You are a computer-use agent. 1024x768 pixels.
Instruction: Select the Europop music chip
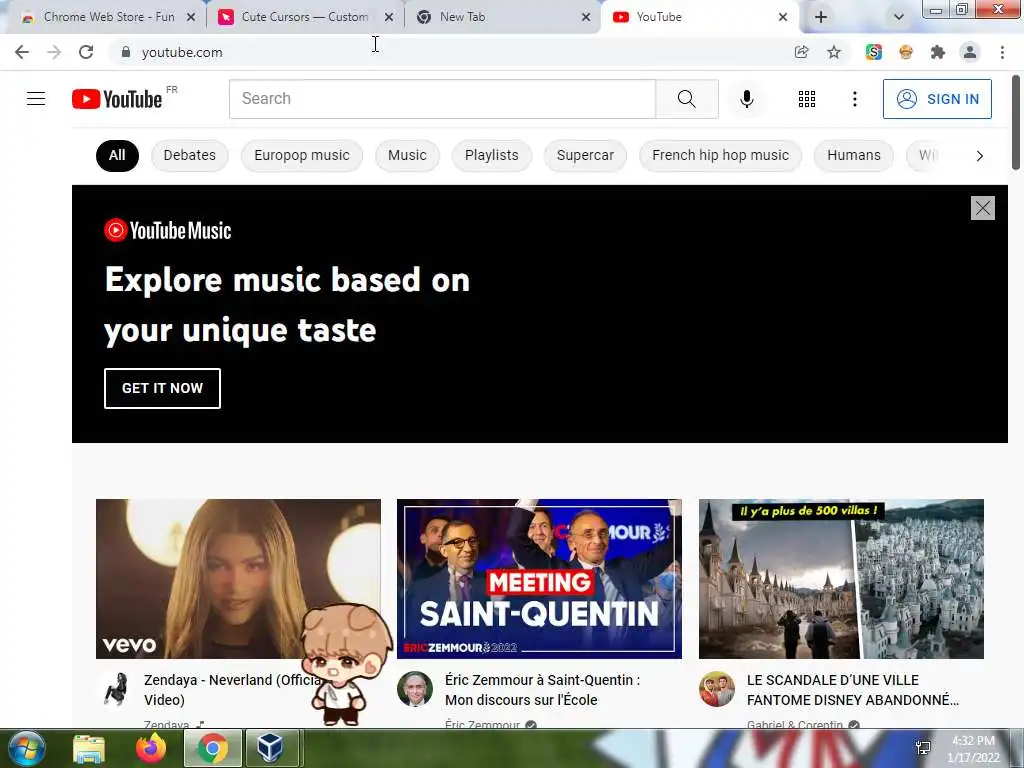point(302,155)
